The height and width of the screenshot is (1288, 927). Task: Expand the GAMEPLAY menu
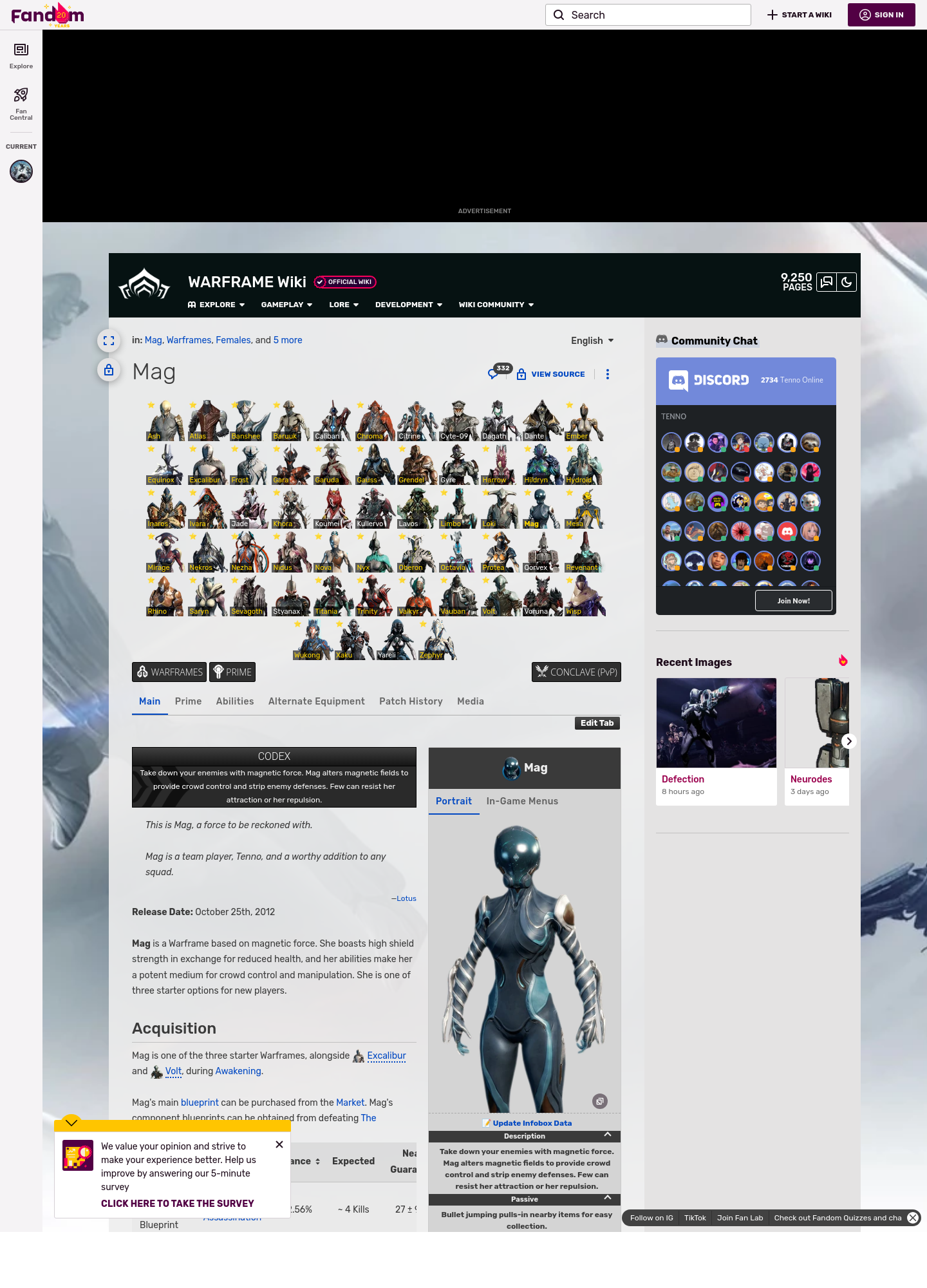(x=287, y=305)
